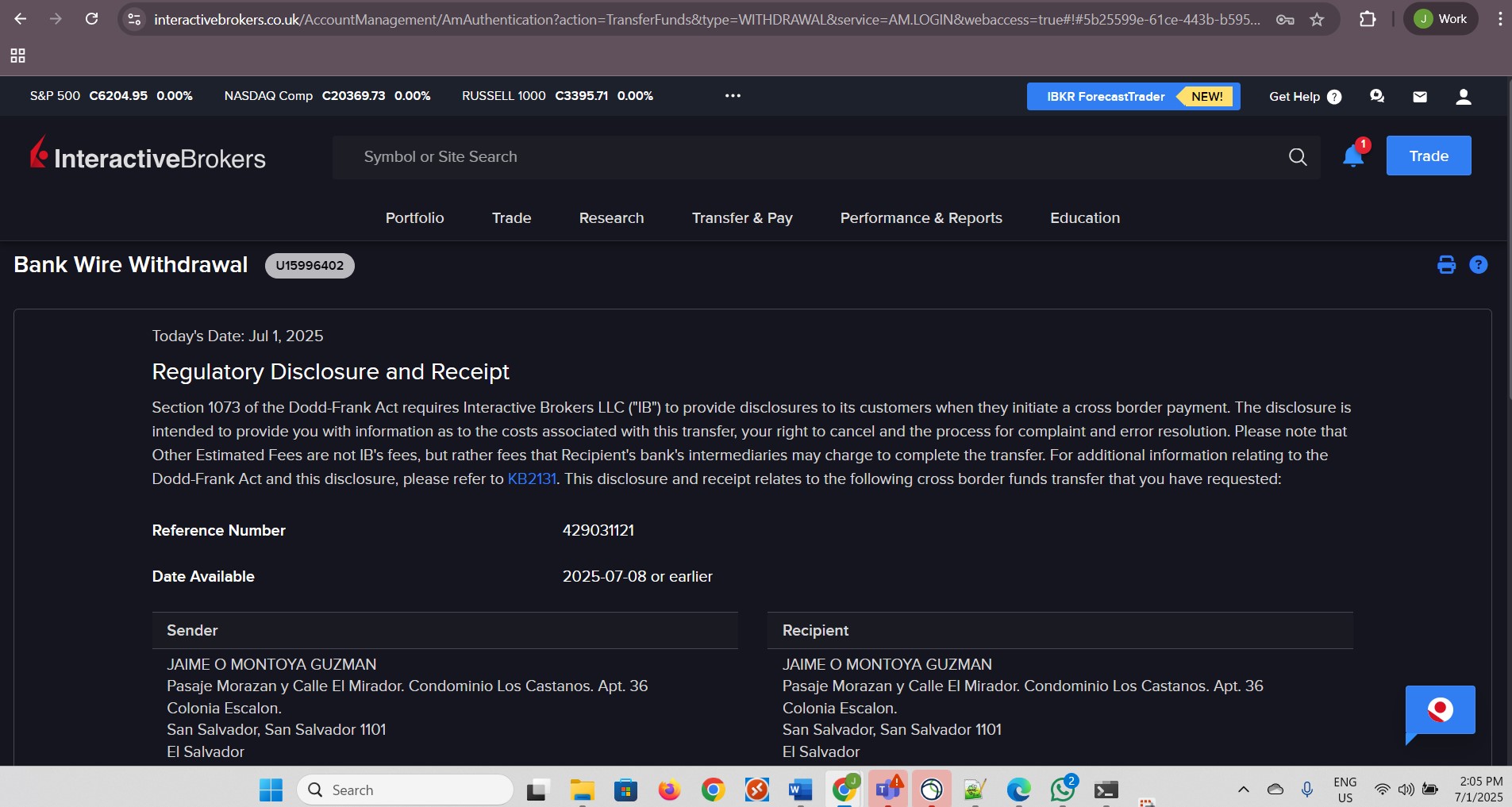The width and height of the screenshot is (1512, 807).
Task: Bookmark this page with the star icon
Action: (1317, 19)
